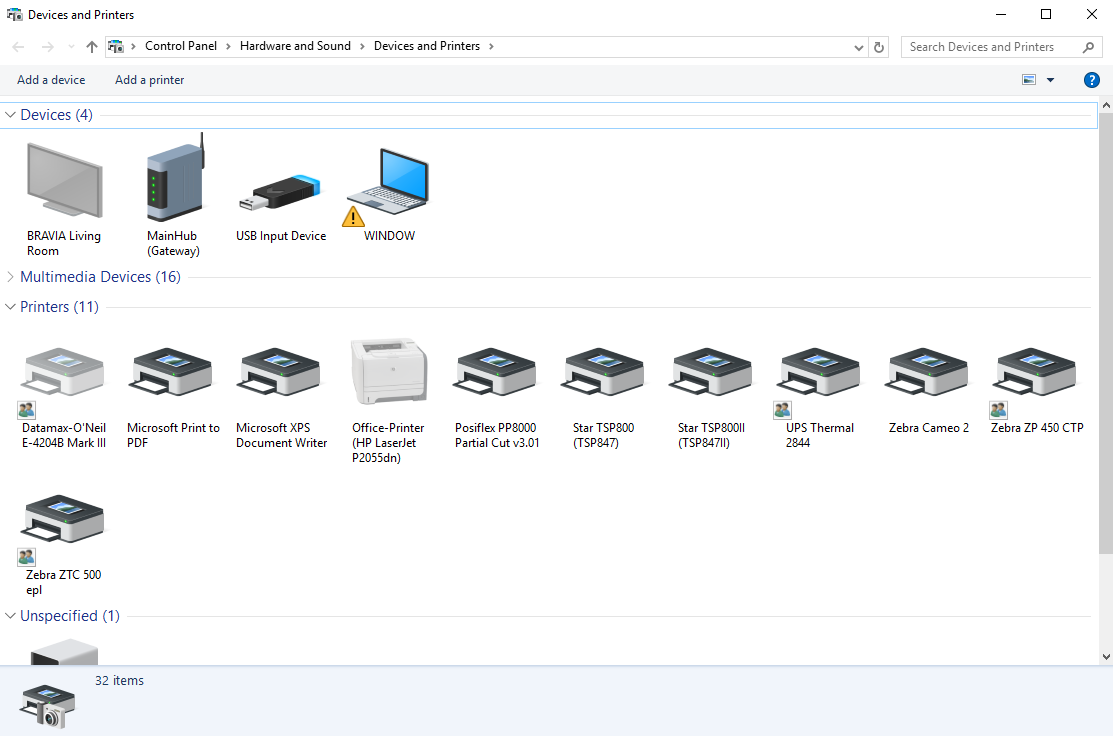Click the Unspecified device icon at bottom
This screenshot has height=736, width=1113.
[x=64, y=652]
